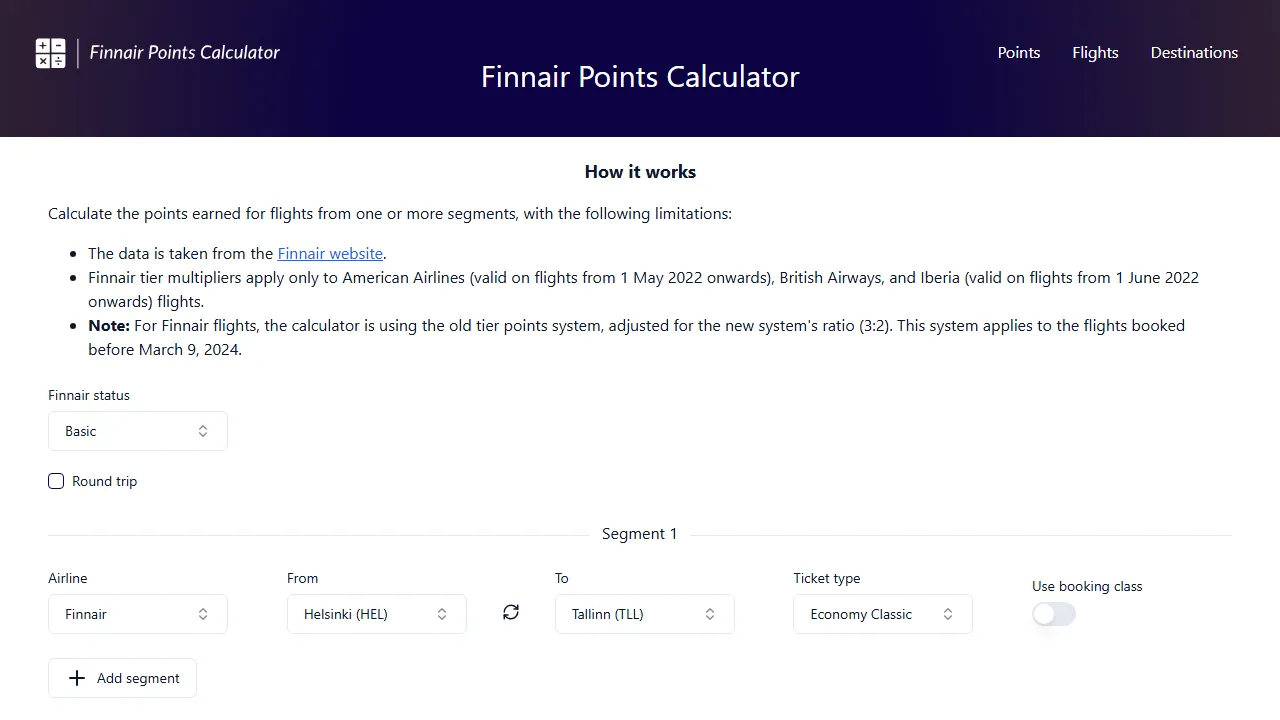
Task: Open the Destinations navigation item
Action: (1194, 52)
